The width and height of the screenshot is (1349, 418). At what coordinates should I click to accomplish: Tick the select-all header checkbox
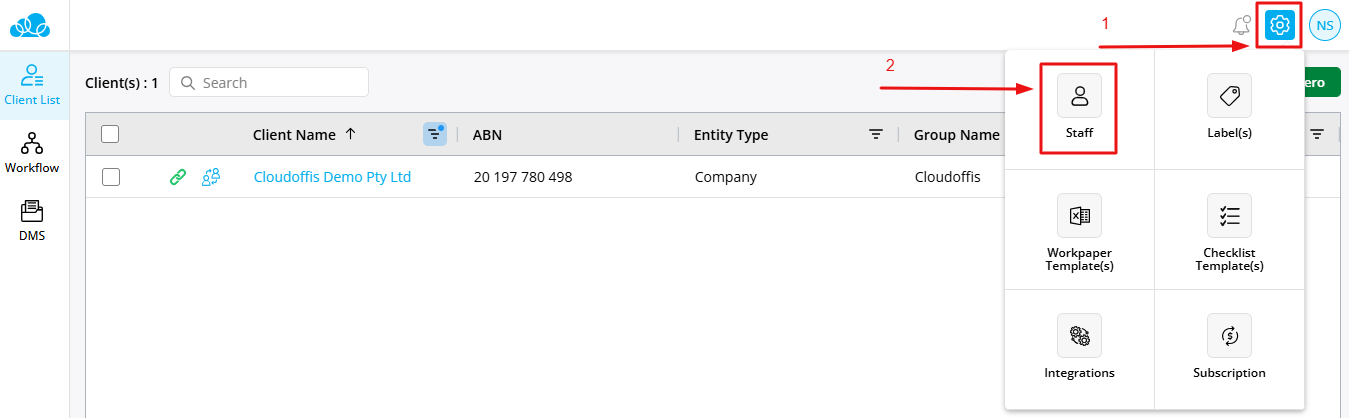(111, 134)
